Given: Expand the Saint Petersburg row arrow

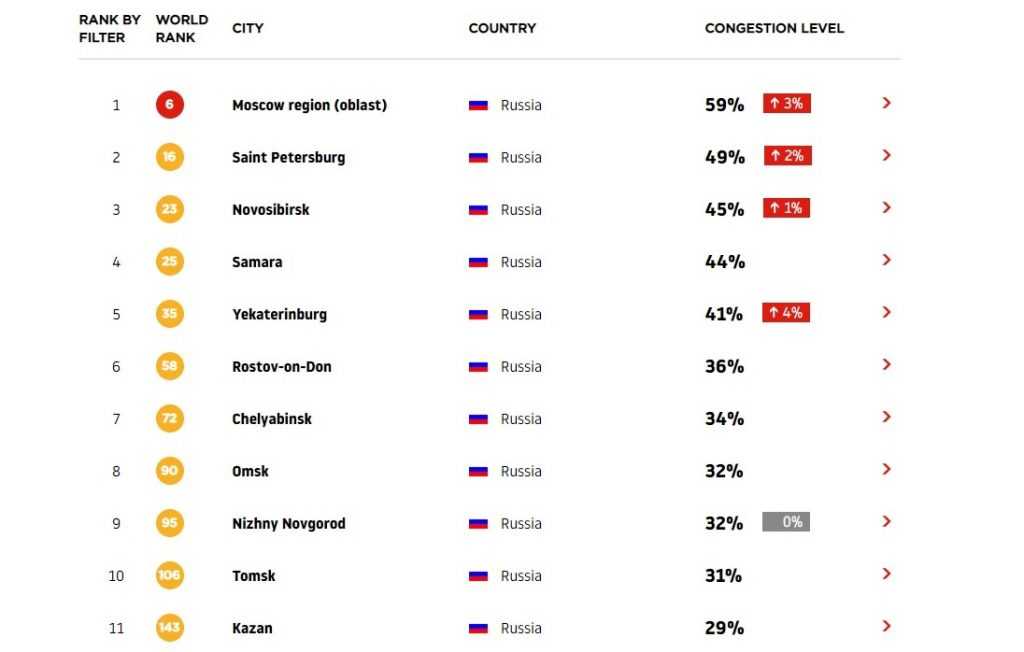Looking at the screenshot, I should (886, 155).
